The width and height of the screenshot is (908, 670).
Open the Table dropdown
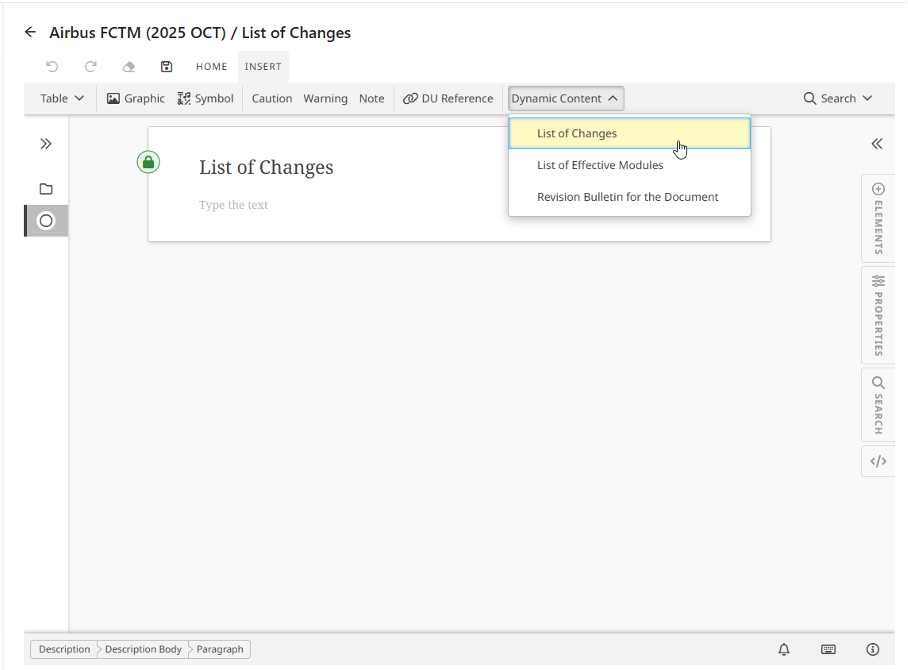[x=62, y=98]
